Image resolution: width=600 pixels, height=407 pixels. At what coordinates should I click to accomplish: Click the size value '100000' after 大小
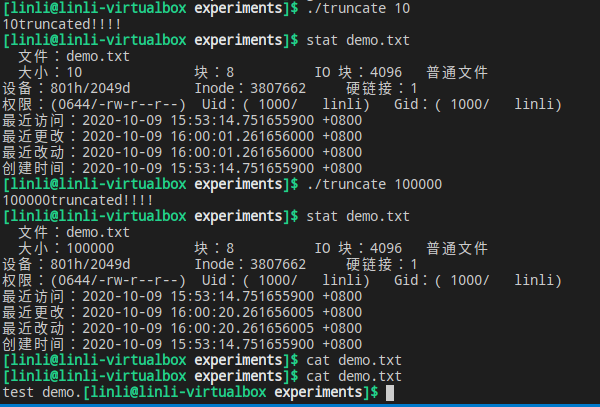coord(90,248)
